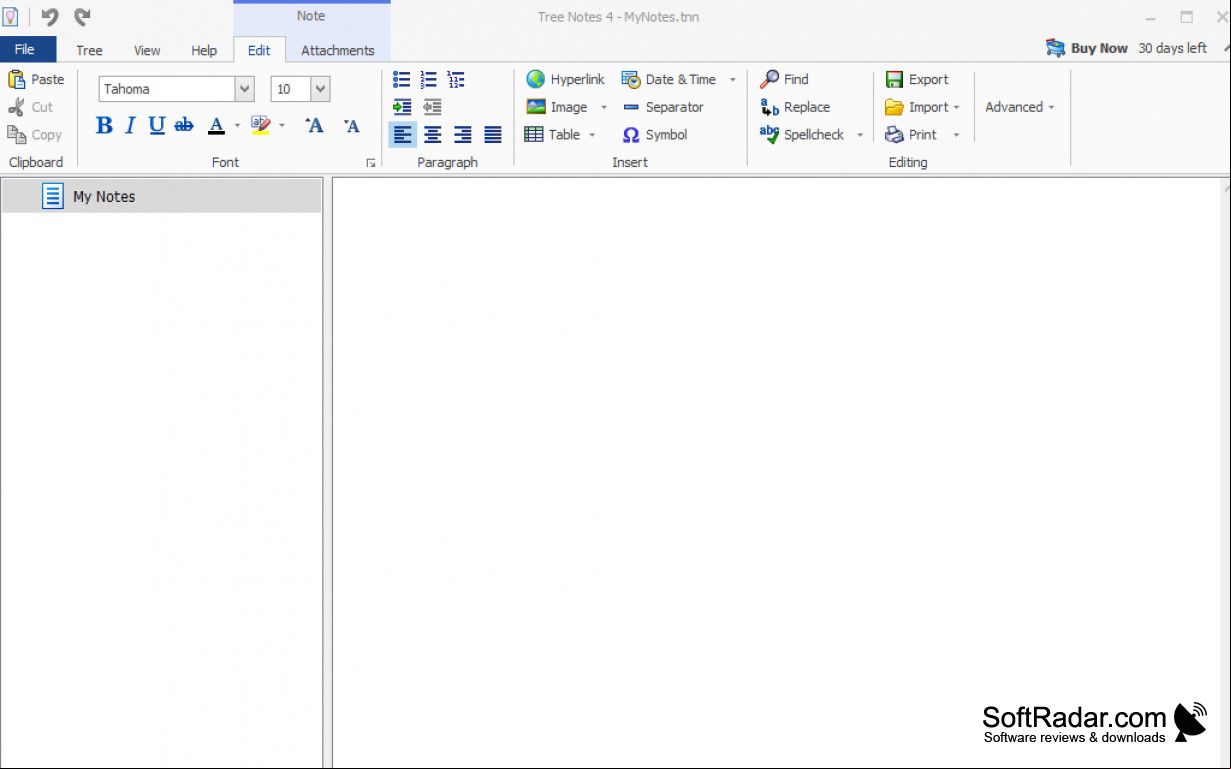Switch to the View ribbon tab
The image size is (1231, 769).
[x=147, y=50]
